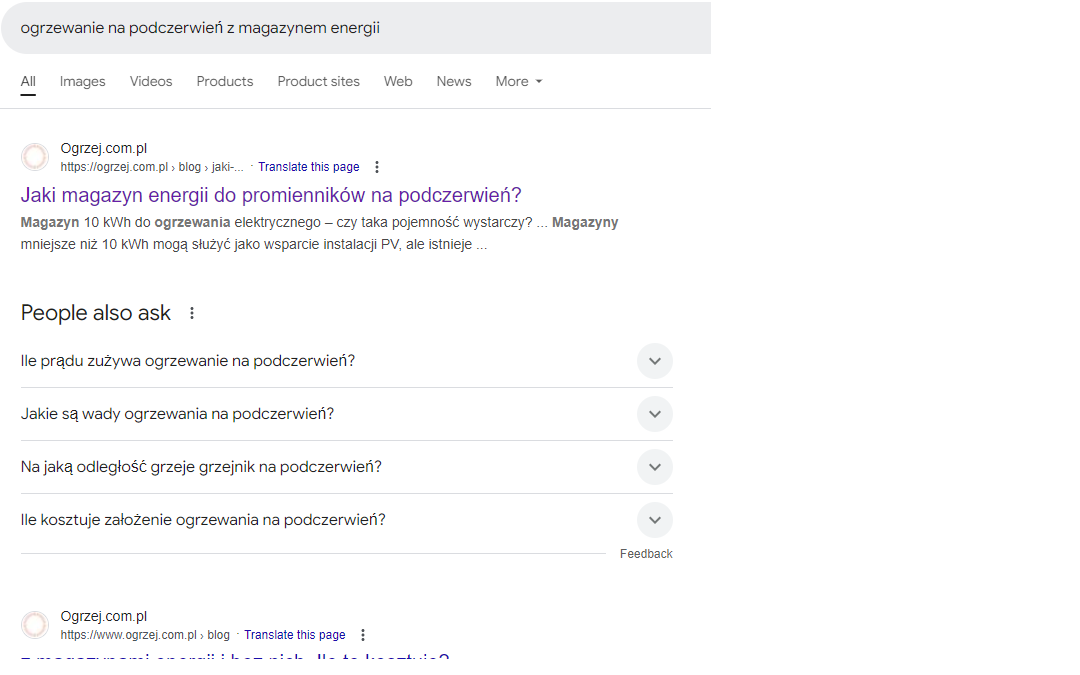Open three-dot menu beside second result
The height and width of the screenshot is (675, 1080).
363,635
